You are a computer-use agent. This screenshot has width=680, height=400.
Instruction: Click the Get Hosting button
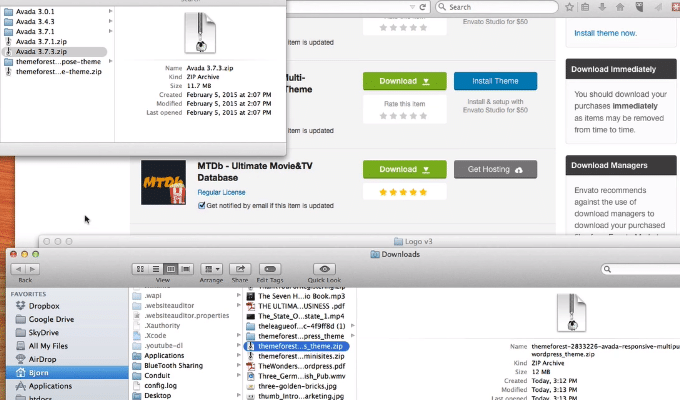coord(495,170)
